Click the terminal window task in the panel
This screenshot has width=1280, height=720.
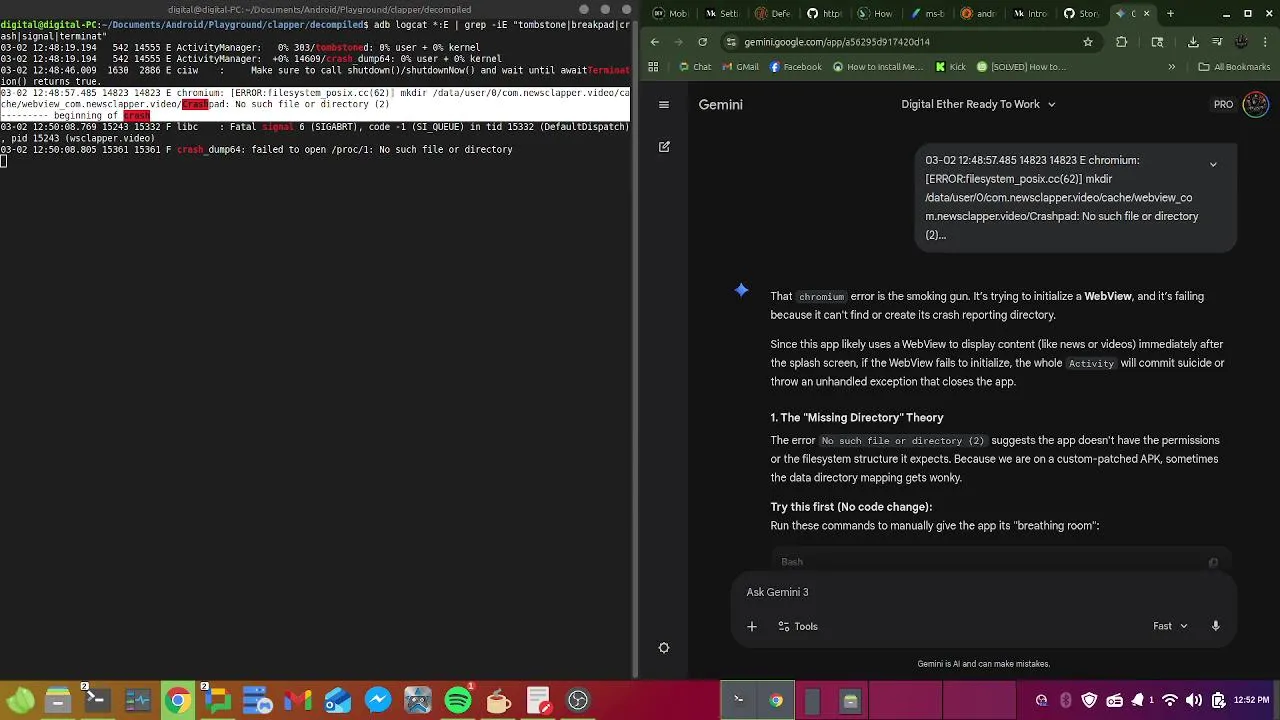739,700
